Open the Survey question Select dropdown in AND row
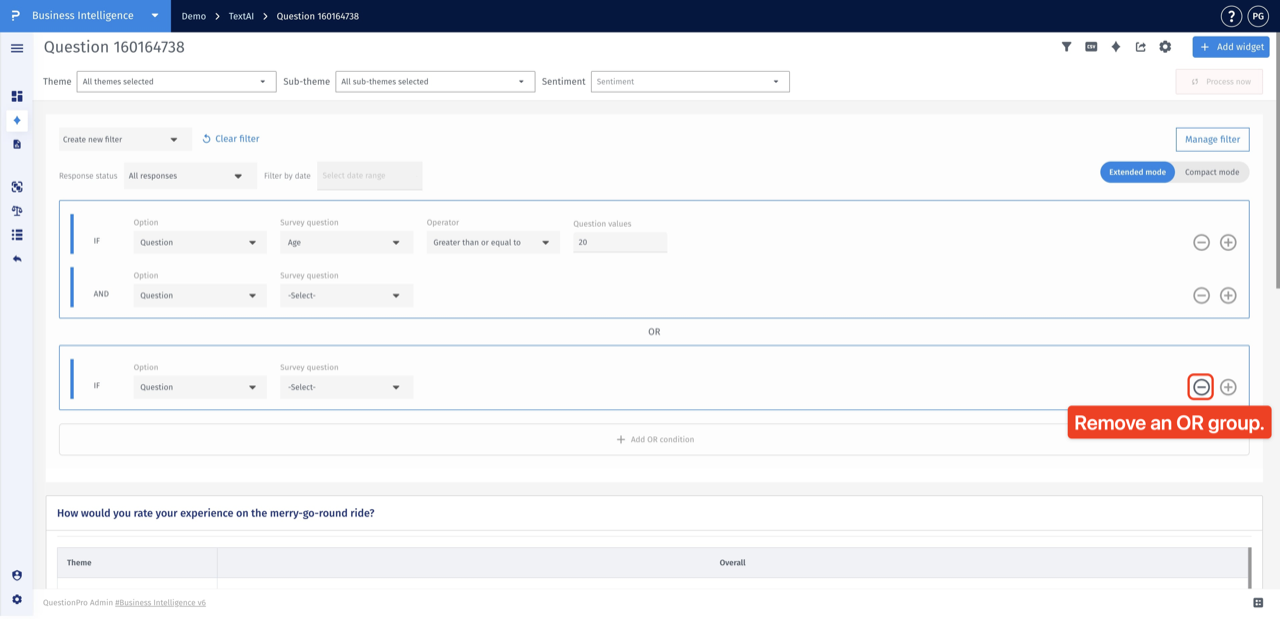 coord(346,295)
